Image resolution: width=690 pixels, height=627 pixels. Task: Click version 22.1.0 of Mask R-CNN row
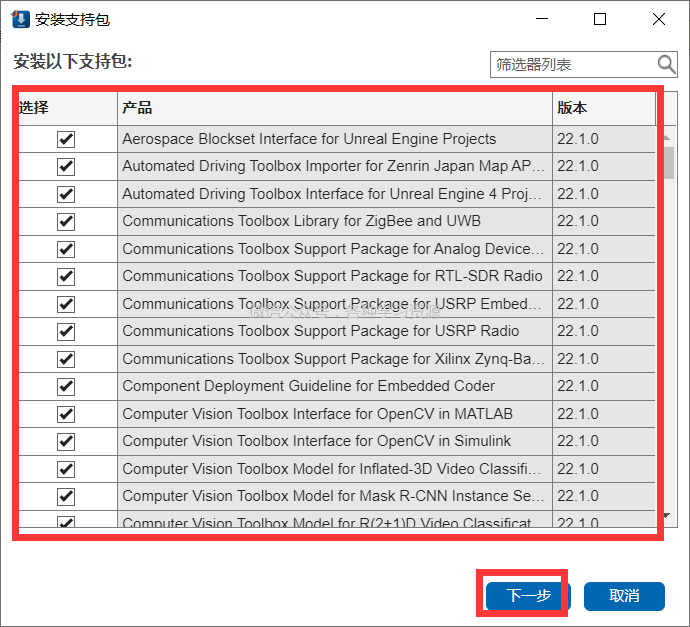click(578, 496)
